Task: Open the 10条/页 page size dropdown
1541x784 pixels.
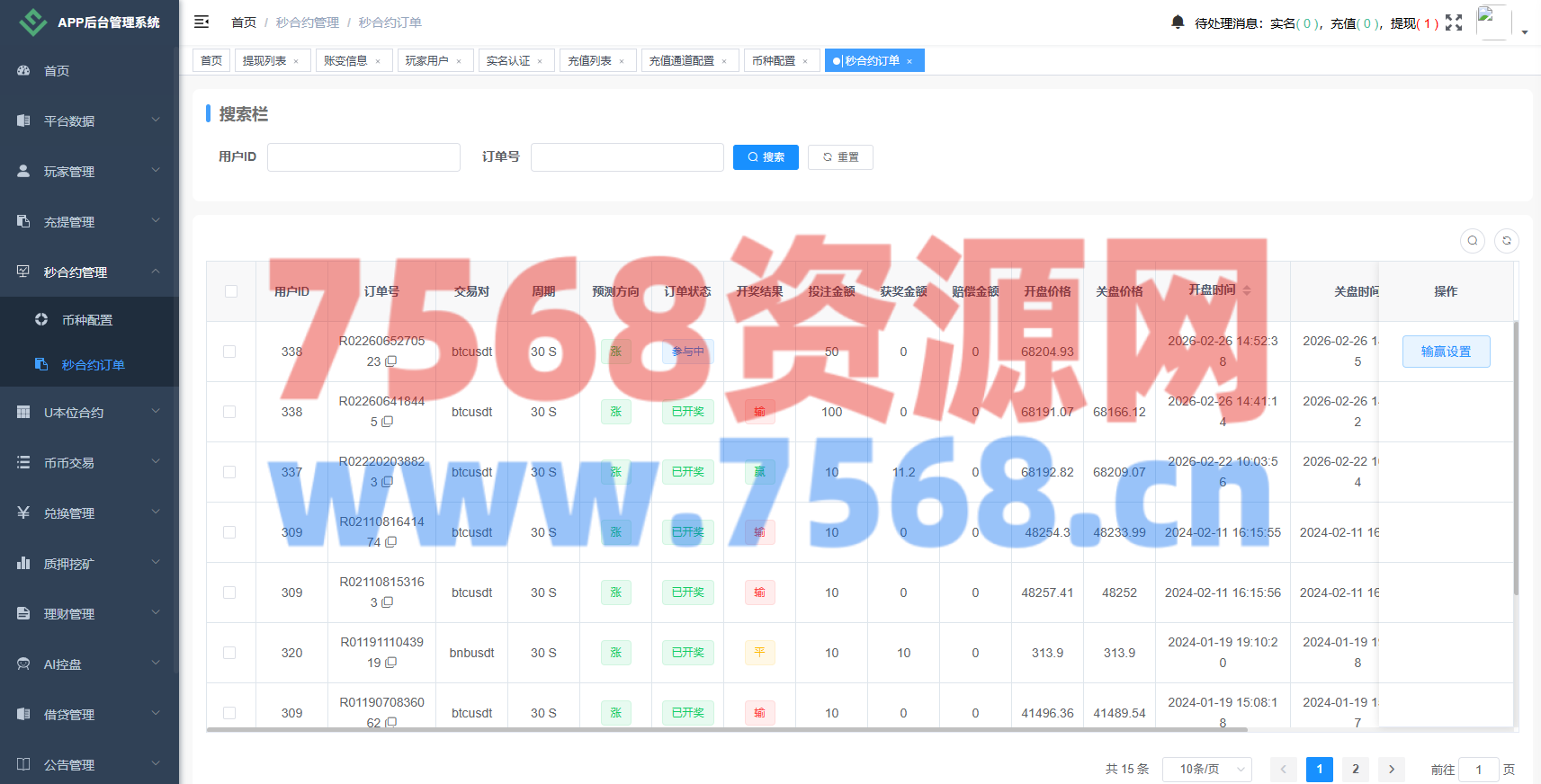Action: coord(1207,769)
